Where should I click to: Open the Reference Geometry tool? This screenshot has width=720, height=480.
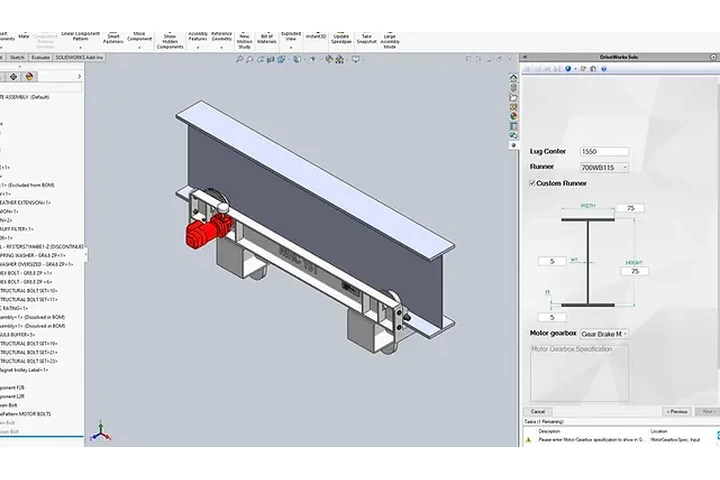[x=221, y=37]
